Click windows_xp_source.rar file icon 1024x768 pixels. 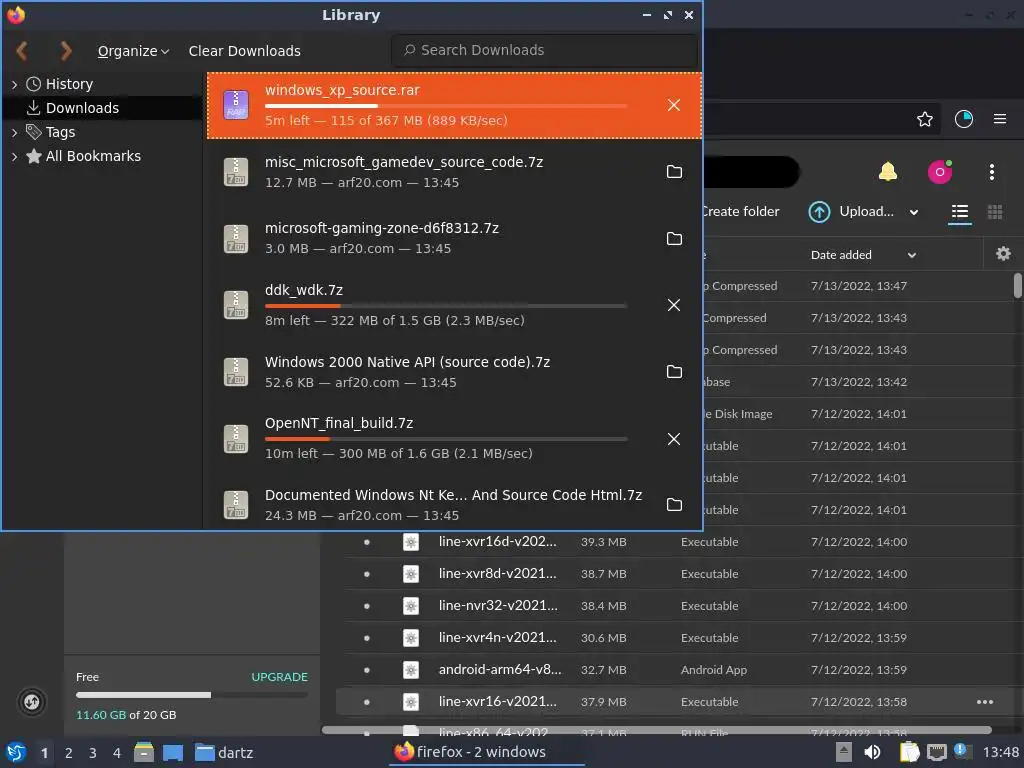pyautogui.click(x=236, y=104)
